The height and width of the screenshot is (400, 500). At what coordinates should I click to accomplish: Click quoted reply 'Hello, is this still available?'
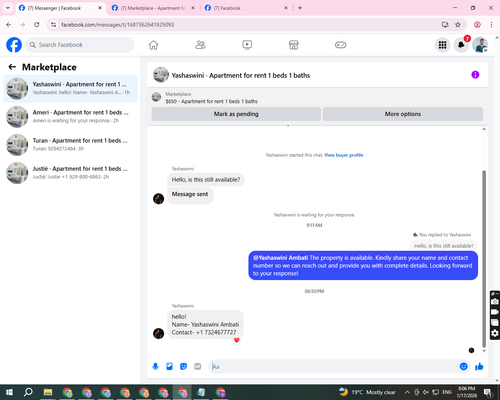point(443,246)
